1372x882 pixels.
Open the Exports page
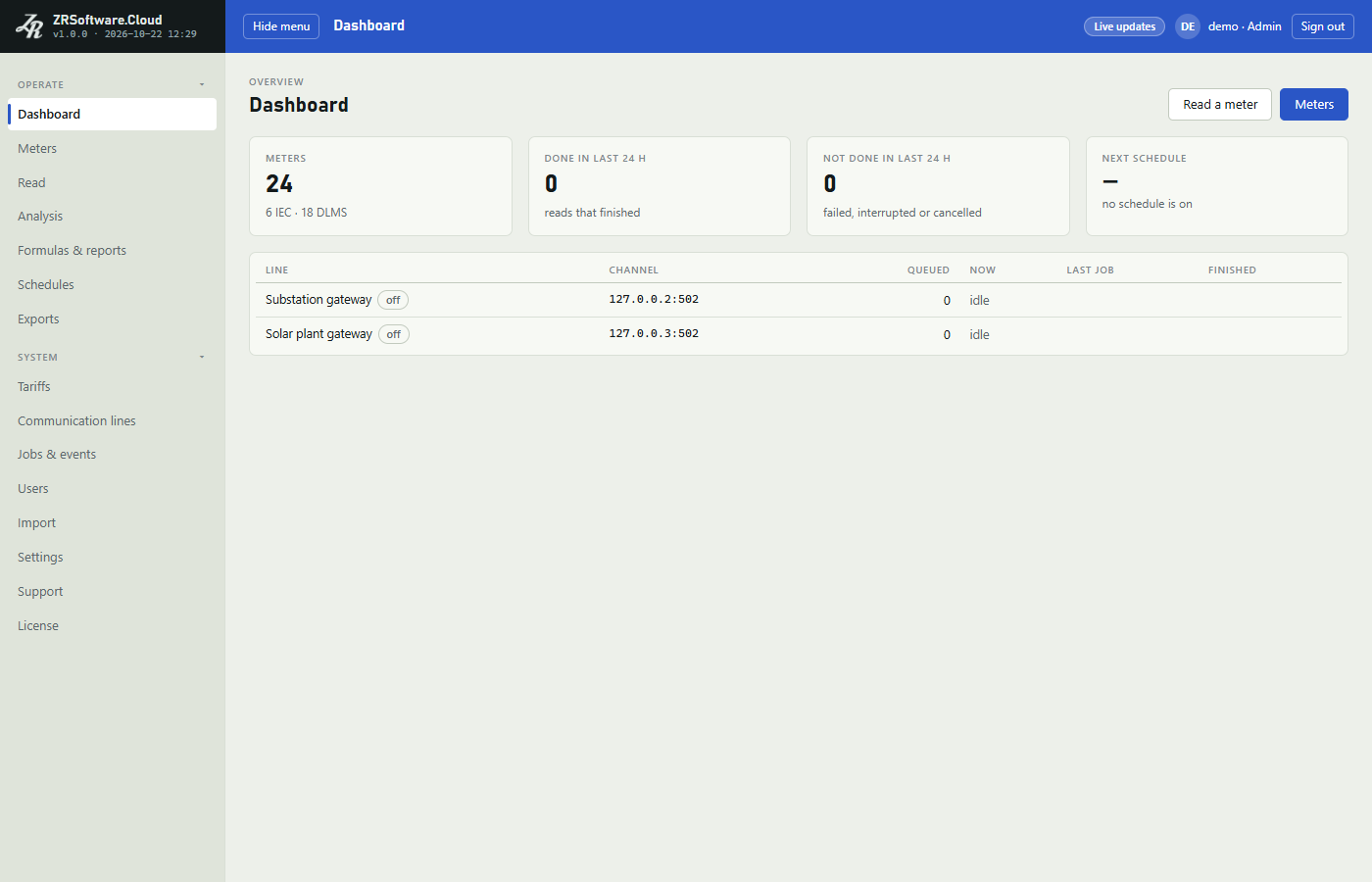[113, 318]
